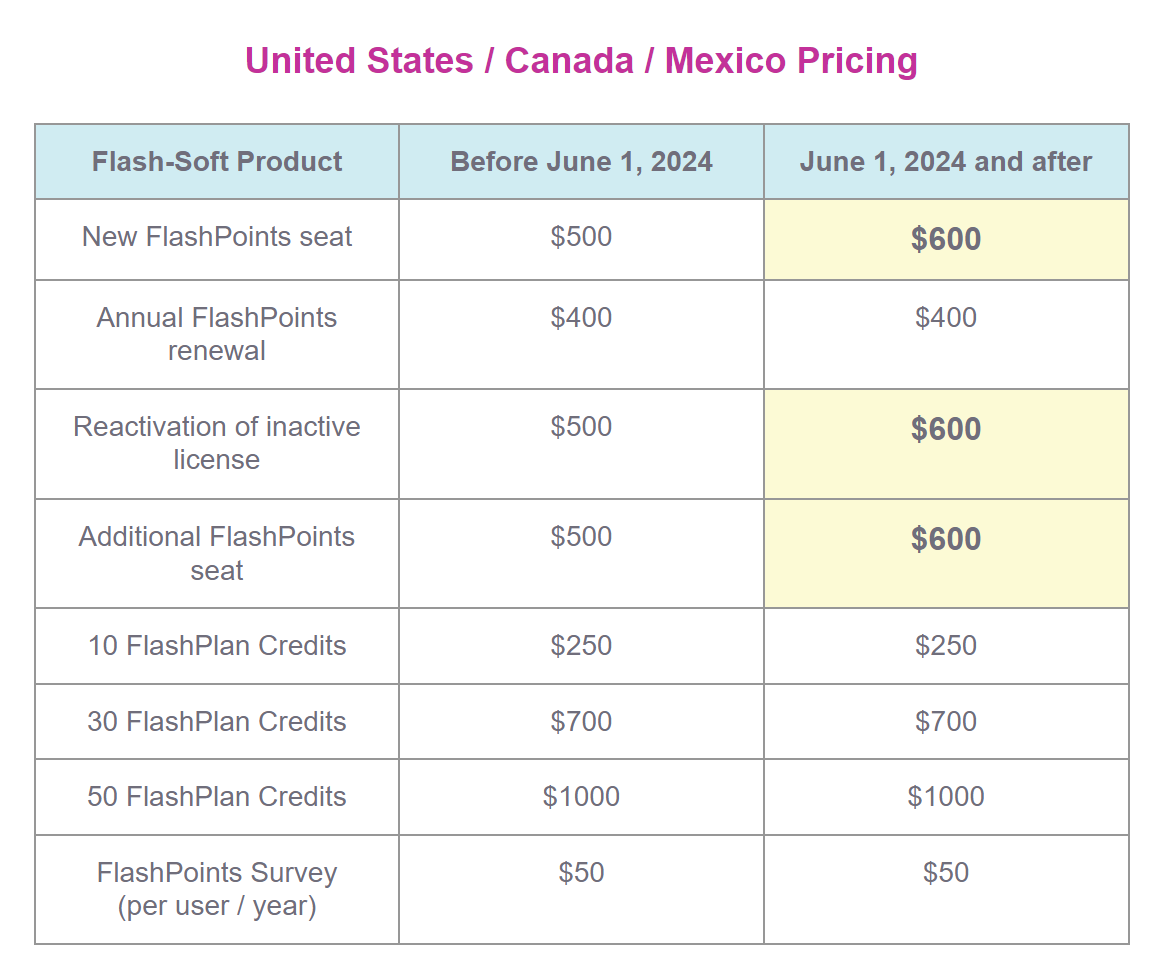Select the 50 FlashPlan Credits row label

click(x=217, y=797)
